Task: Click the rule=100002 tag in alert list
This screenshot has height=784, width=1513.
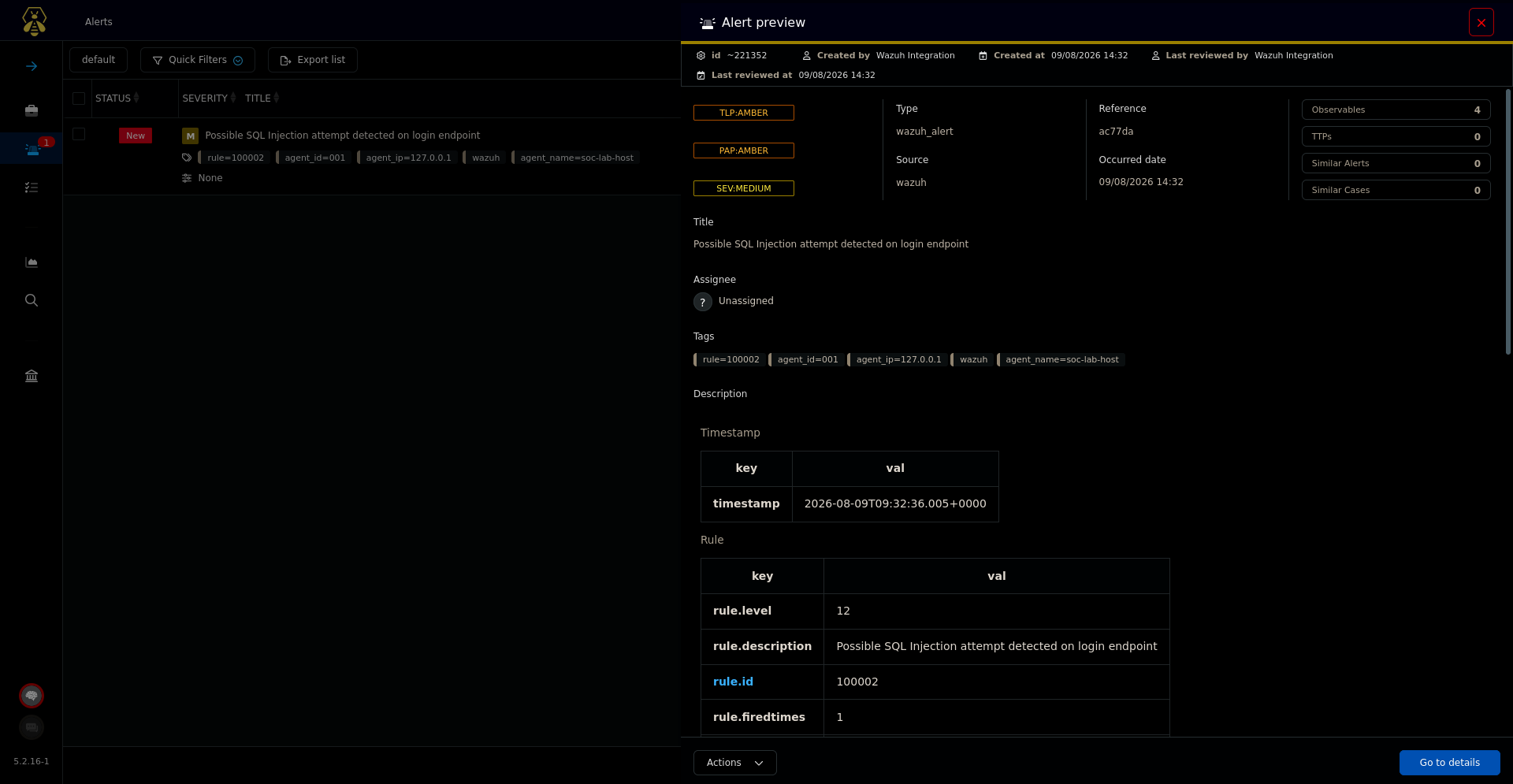Action: click(235, 158)
